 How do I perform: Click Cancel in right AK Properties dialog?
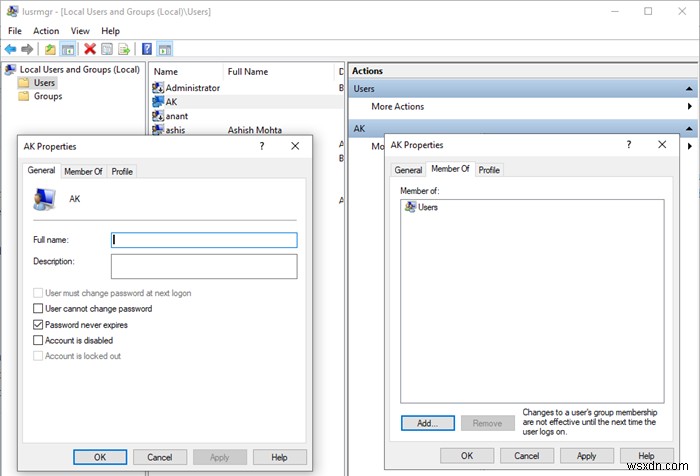[527, 456]
